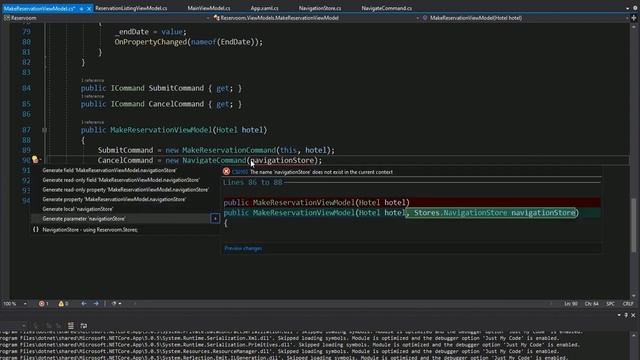Pin the MakeReservationViewModel.cs tab
Viewport: 640px width, 360px height.
click(x=81, y=9)
